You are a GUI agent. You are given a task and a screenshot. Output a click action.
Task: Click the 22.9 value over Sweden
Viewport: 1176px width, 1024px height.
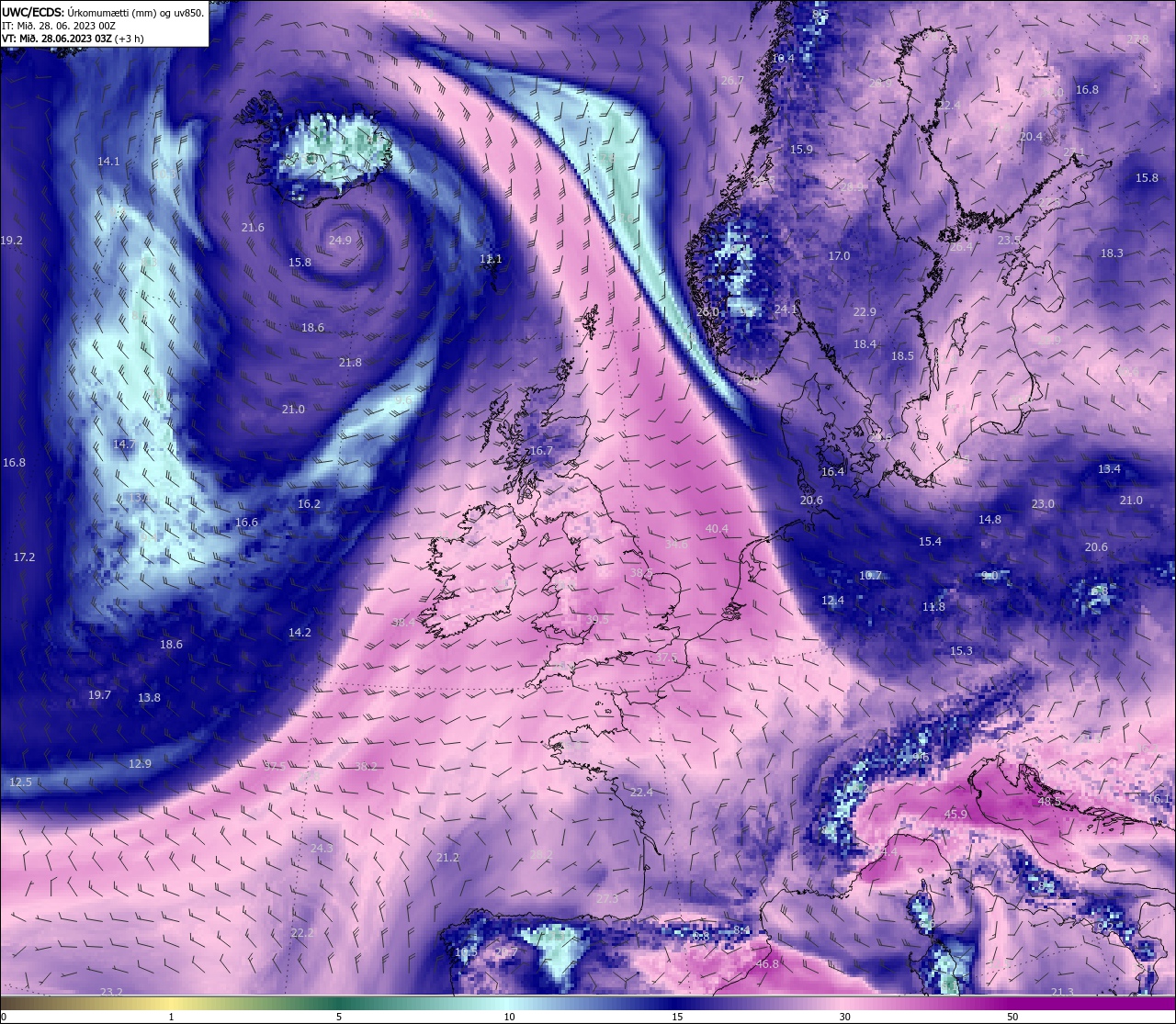[x=865, y=312]
